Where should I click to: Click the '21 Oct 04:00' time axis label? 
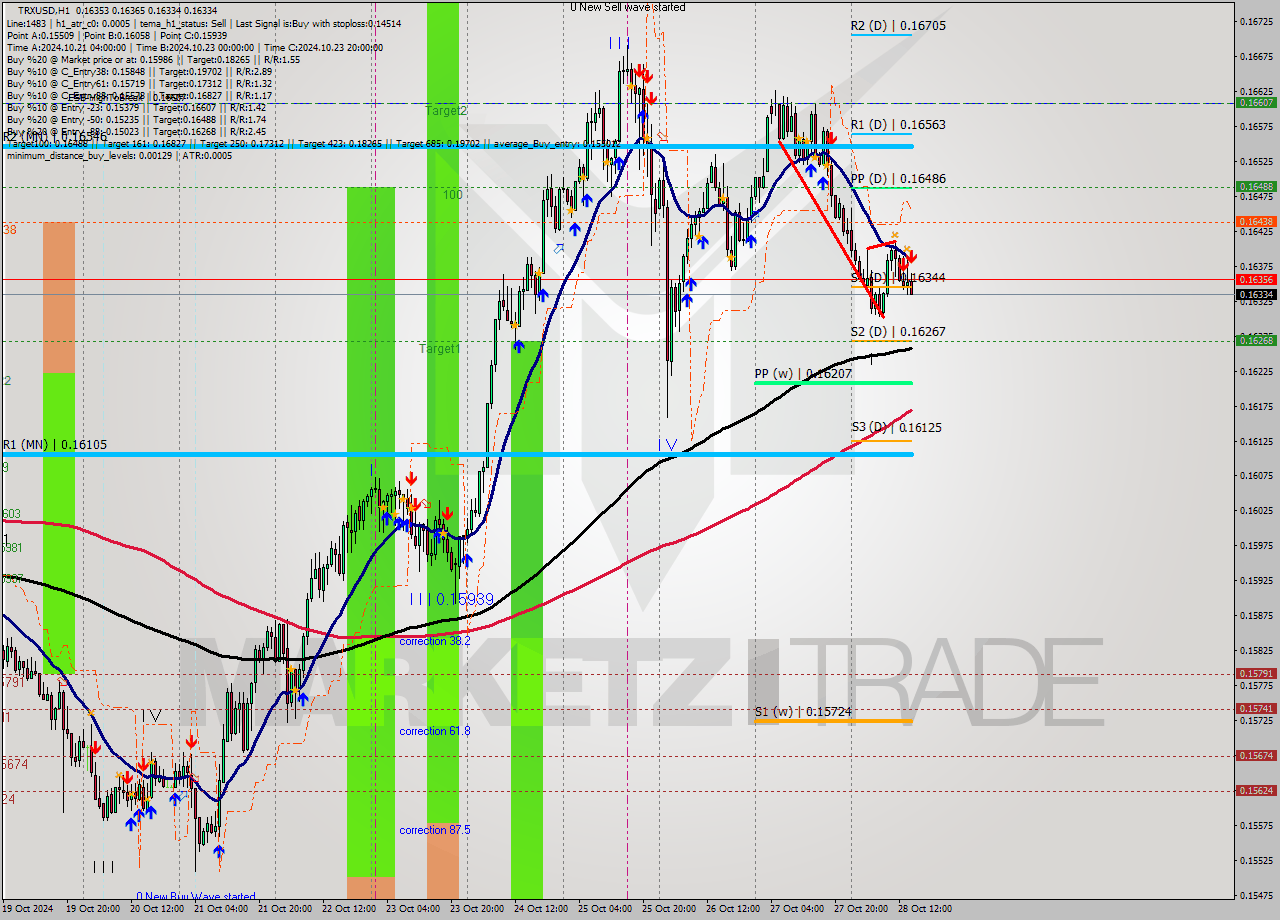[x=221, y=909]
